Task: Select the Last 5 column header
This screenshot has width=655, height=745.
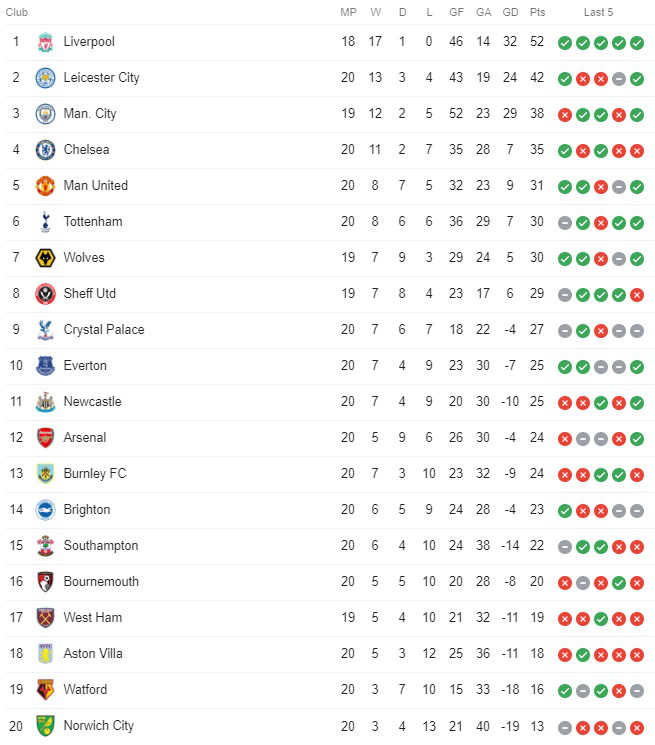Action: [598, 12]
